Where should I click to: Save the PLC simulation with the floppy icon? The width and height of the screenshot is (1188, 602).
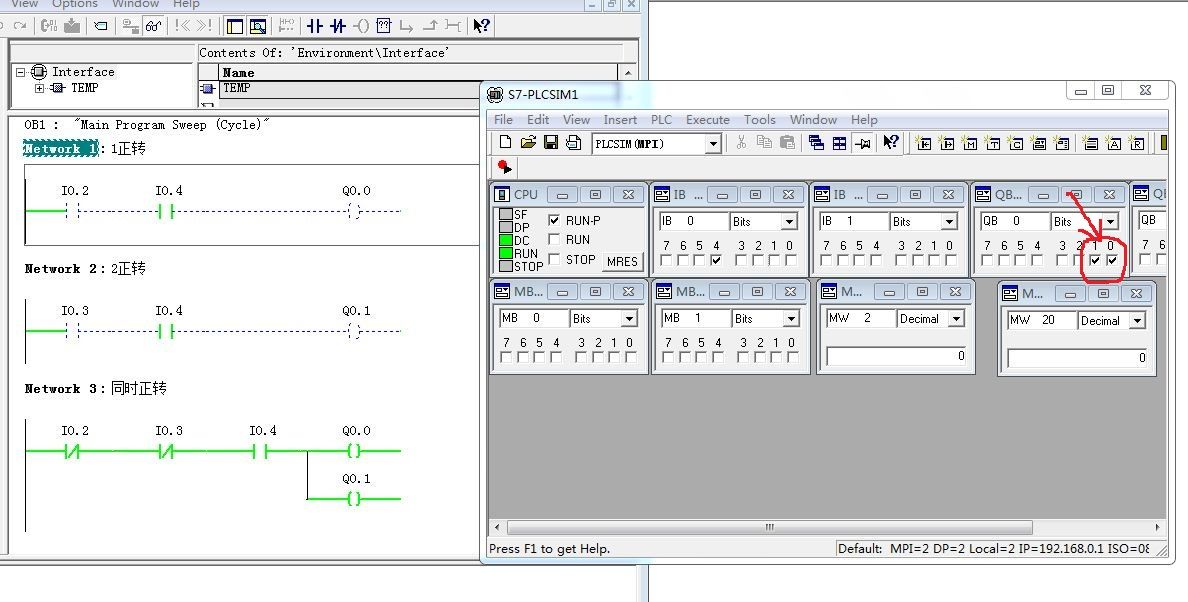pos(551,142)
